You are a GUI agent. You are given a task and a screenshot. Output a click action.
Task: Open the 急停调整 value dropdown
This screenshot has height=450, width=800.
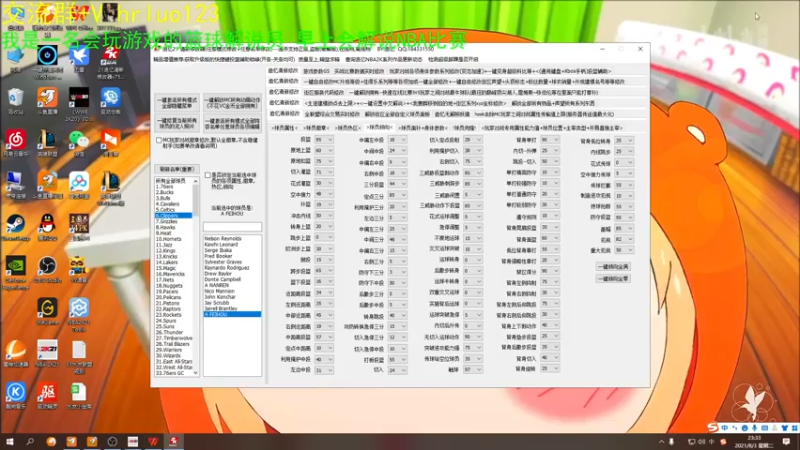click(472, 227)
